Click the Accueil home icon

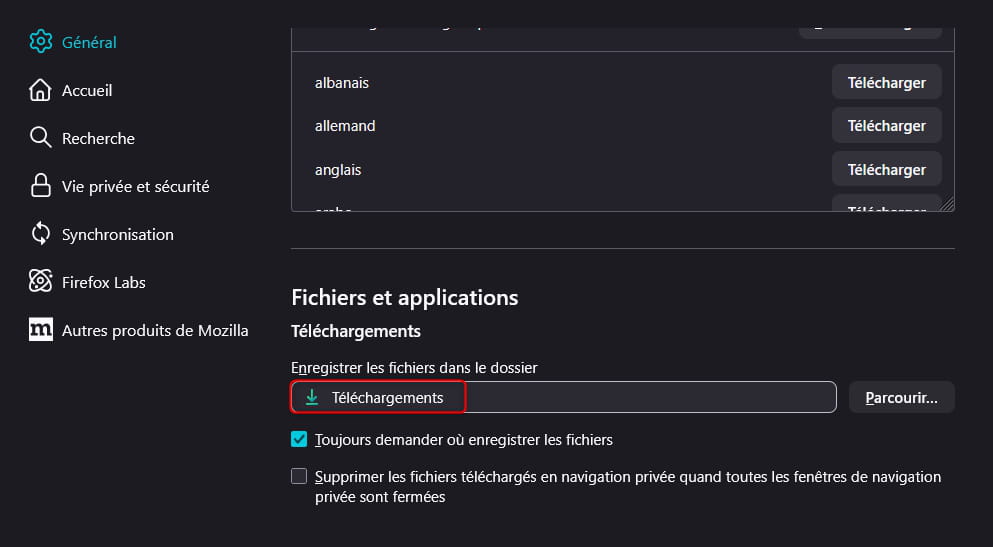(41, 90)
